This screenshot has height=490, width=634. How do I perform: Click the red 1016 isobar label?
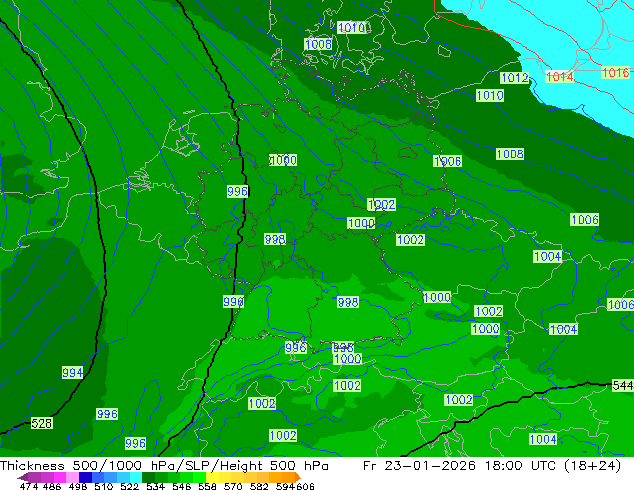[615, 72]
